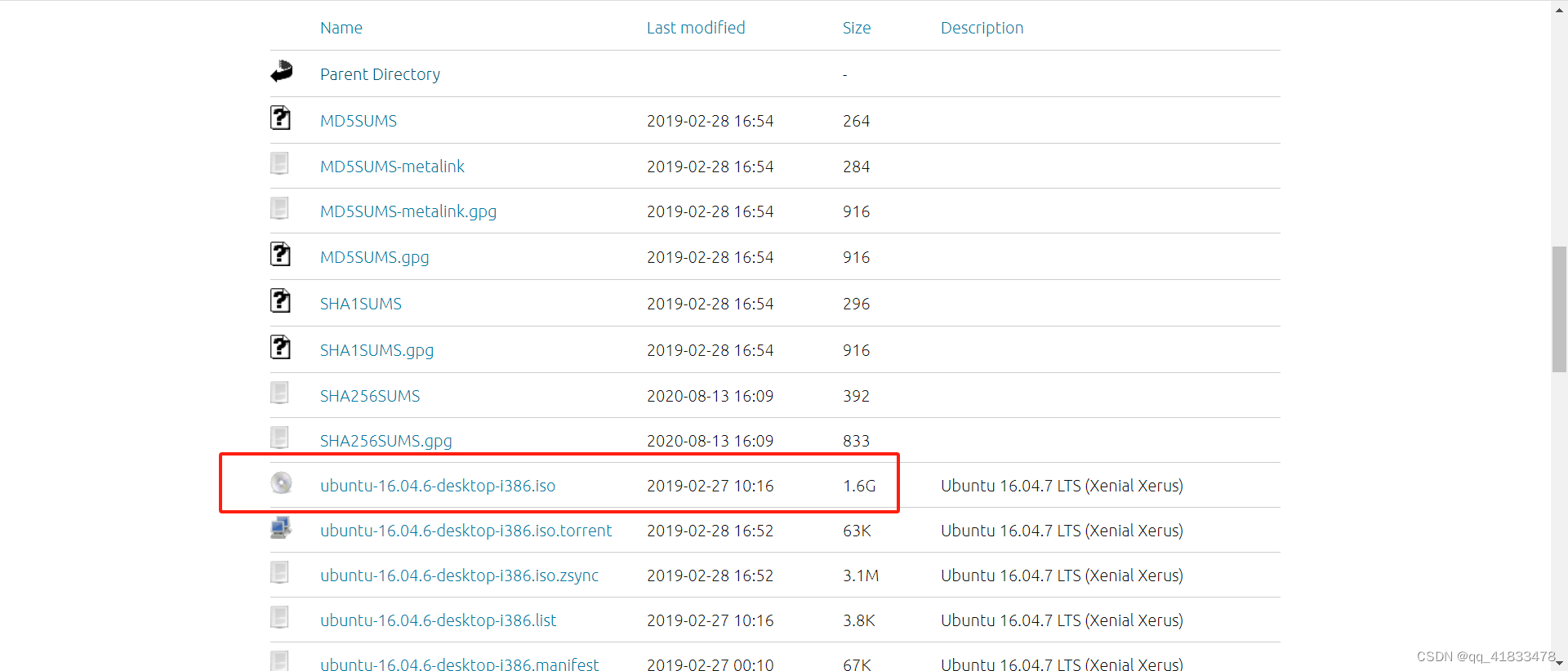Download the ubuntu-16.04.6-desktop-i386.iso.torrent file
Image resolution: width=1568 pixels, height=671 pixels.
click(x=465, y=531)
